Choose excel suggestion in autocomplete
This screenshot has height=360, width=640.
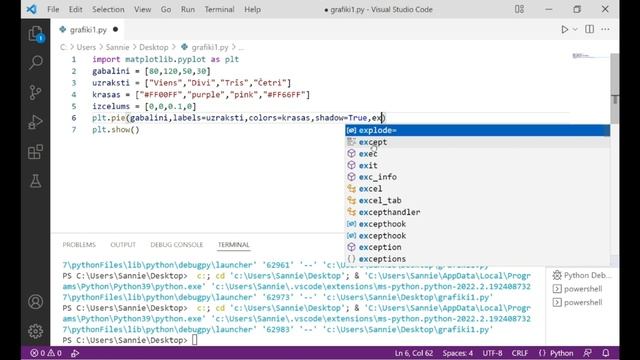pyautogui.click(x=478, y=189)
